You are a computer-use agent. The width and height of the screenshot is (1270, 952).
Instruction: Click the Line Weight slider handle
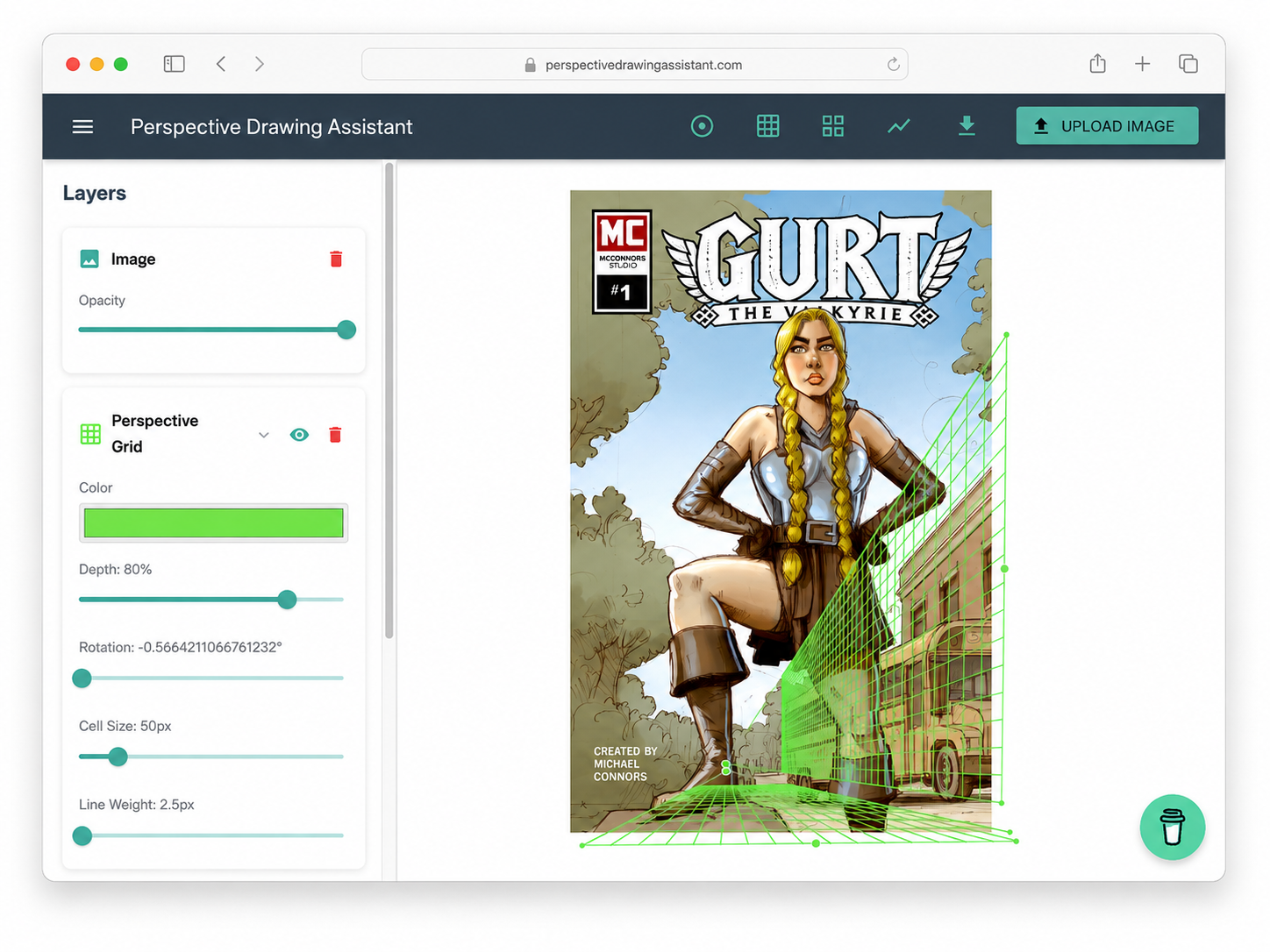[82, 835]
